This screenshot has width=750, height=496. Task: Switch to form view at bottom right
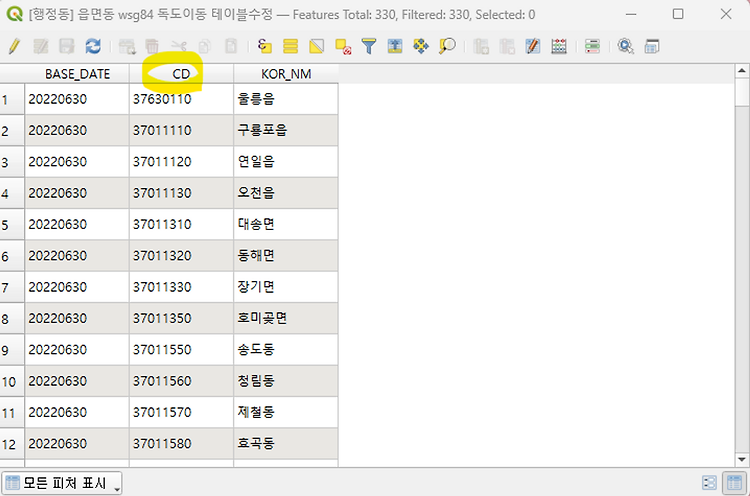coord(709,483)
